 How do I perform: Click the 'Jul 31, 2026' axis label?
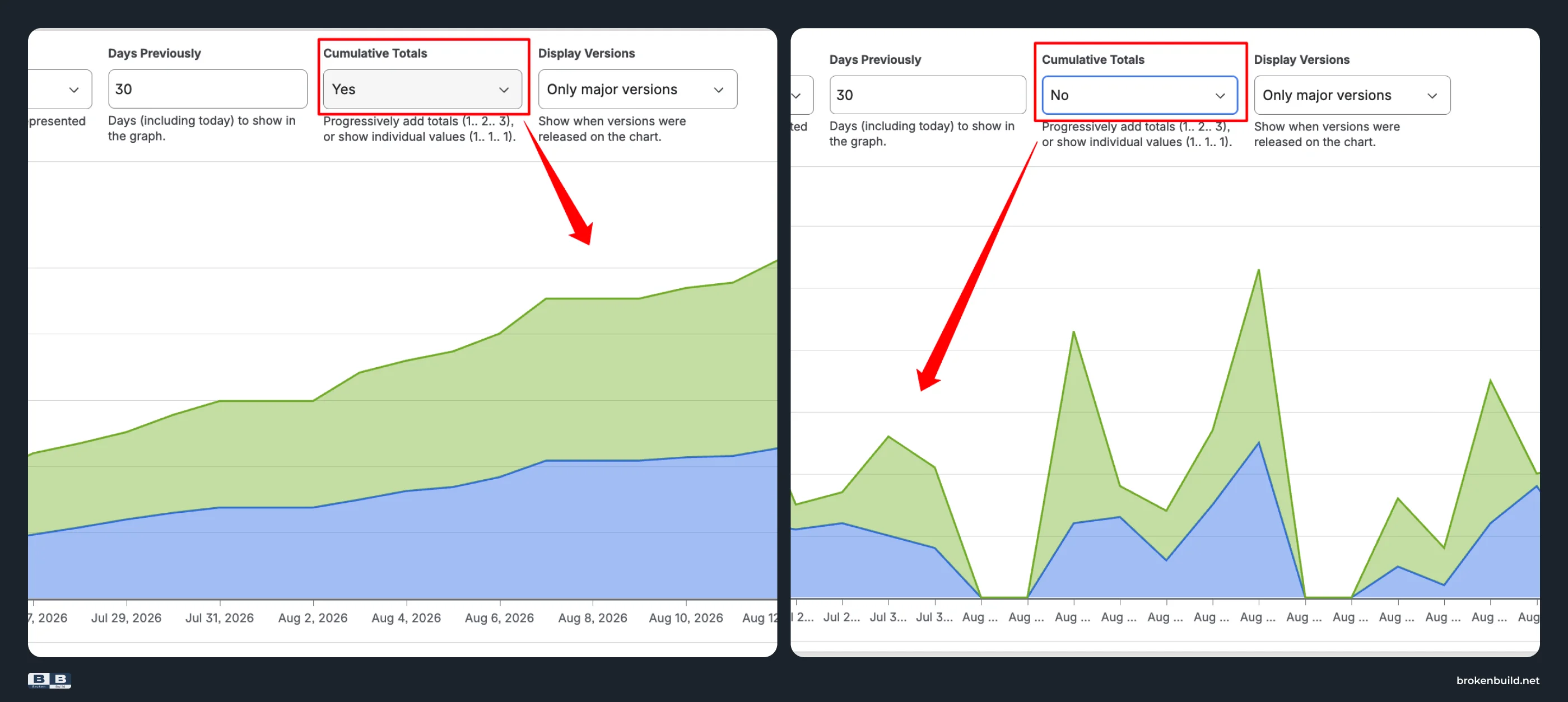pos(219,617)
